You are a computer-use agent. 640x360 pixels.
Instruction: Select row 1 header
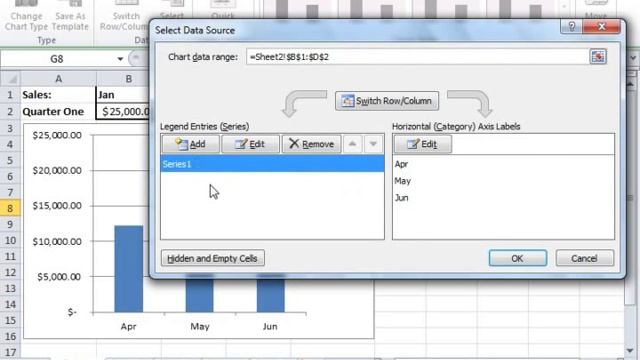click(x=10, y=95)
